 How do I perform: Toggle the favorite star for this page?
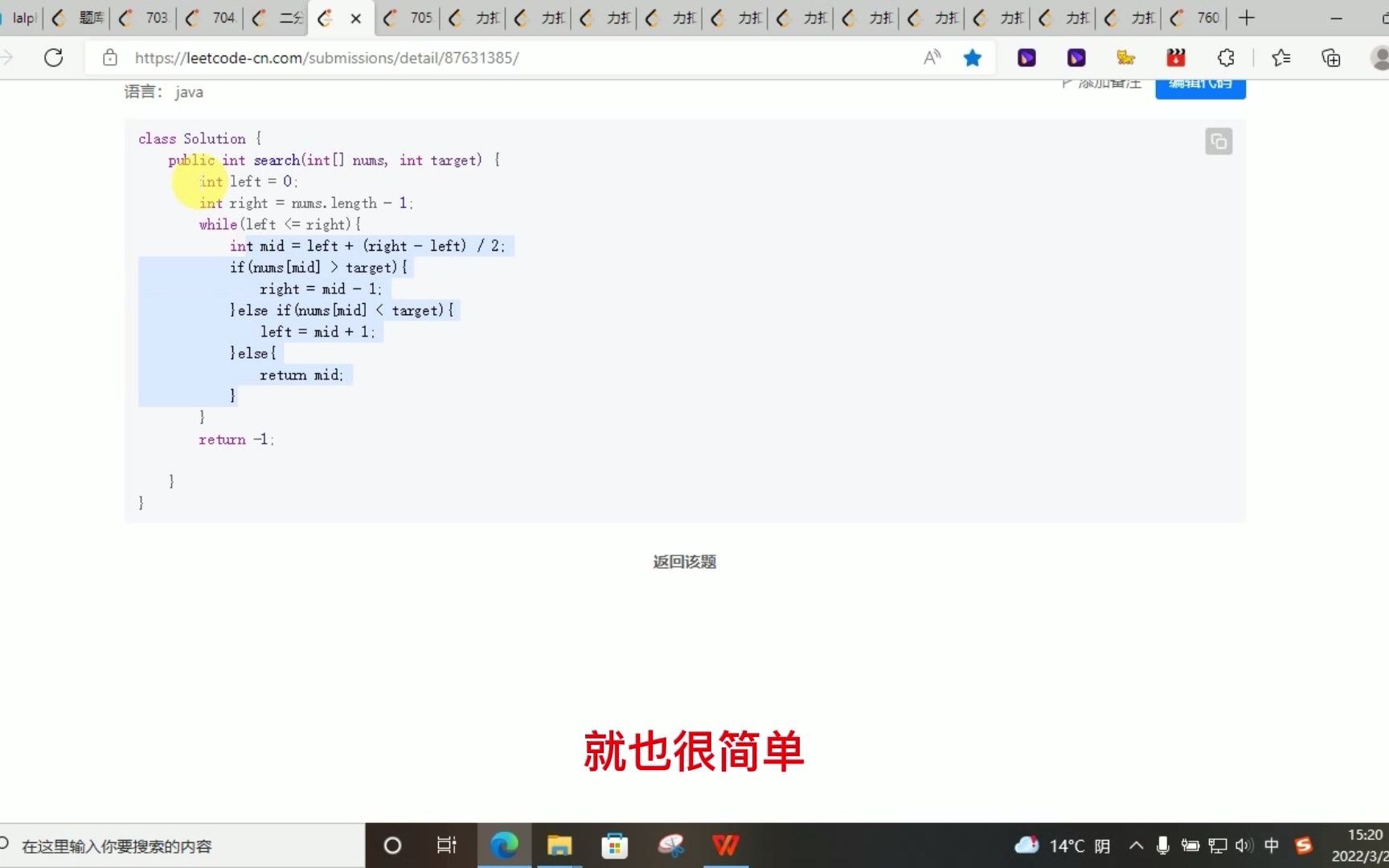973,57
